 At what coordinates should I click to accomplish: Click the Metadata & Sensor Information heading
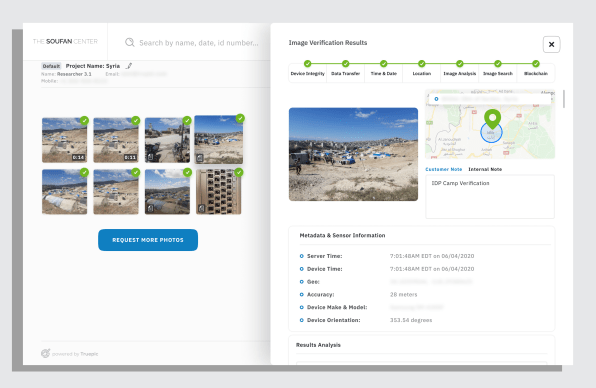click(x=342, y=235)
